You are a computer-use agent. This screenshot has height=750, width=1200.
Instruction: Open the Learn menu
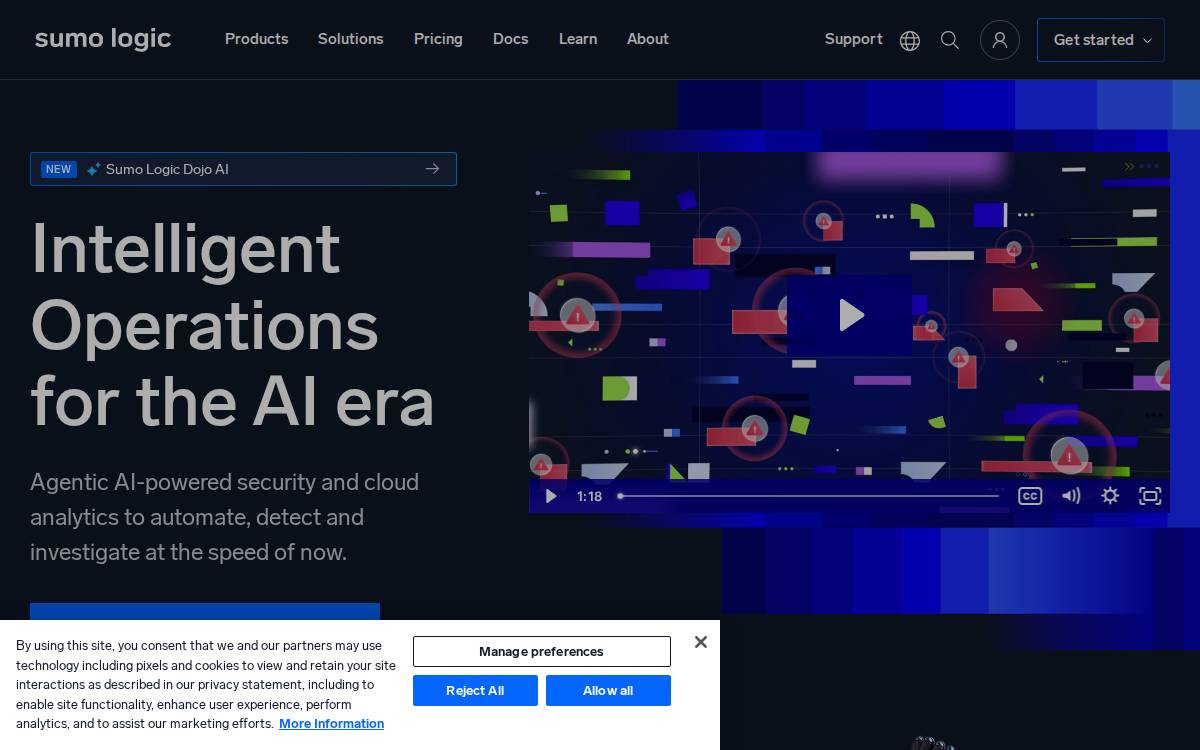(578, 39)
